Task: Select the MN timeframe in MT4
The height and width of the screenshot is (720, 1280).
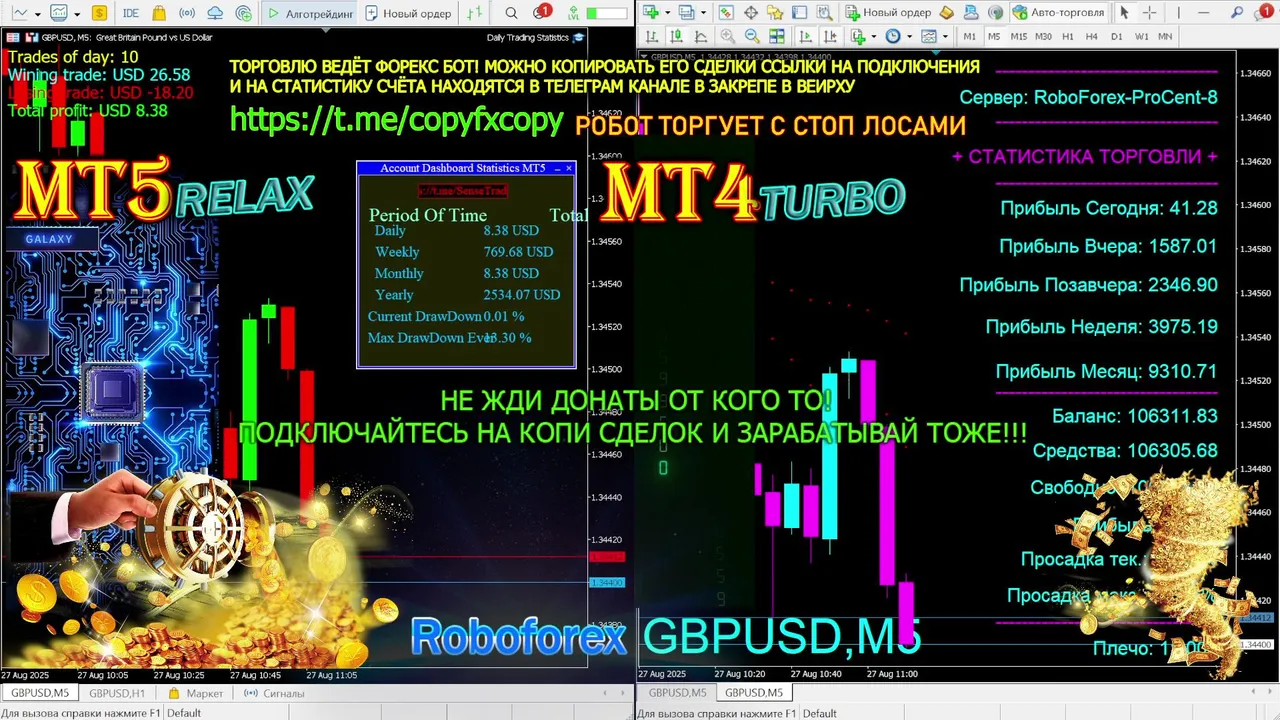Action: pos(1165,36)
